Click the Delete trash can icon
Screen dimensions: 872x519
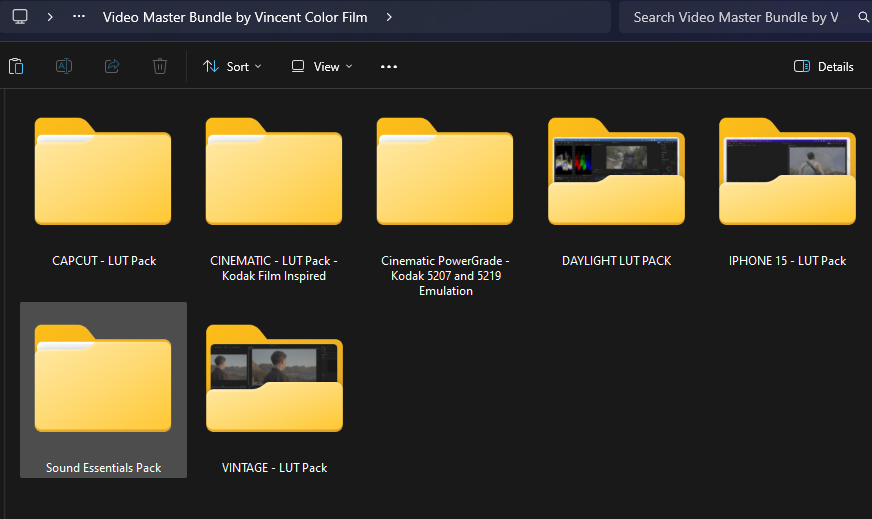point(160,66)
